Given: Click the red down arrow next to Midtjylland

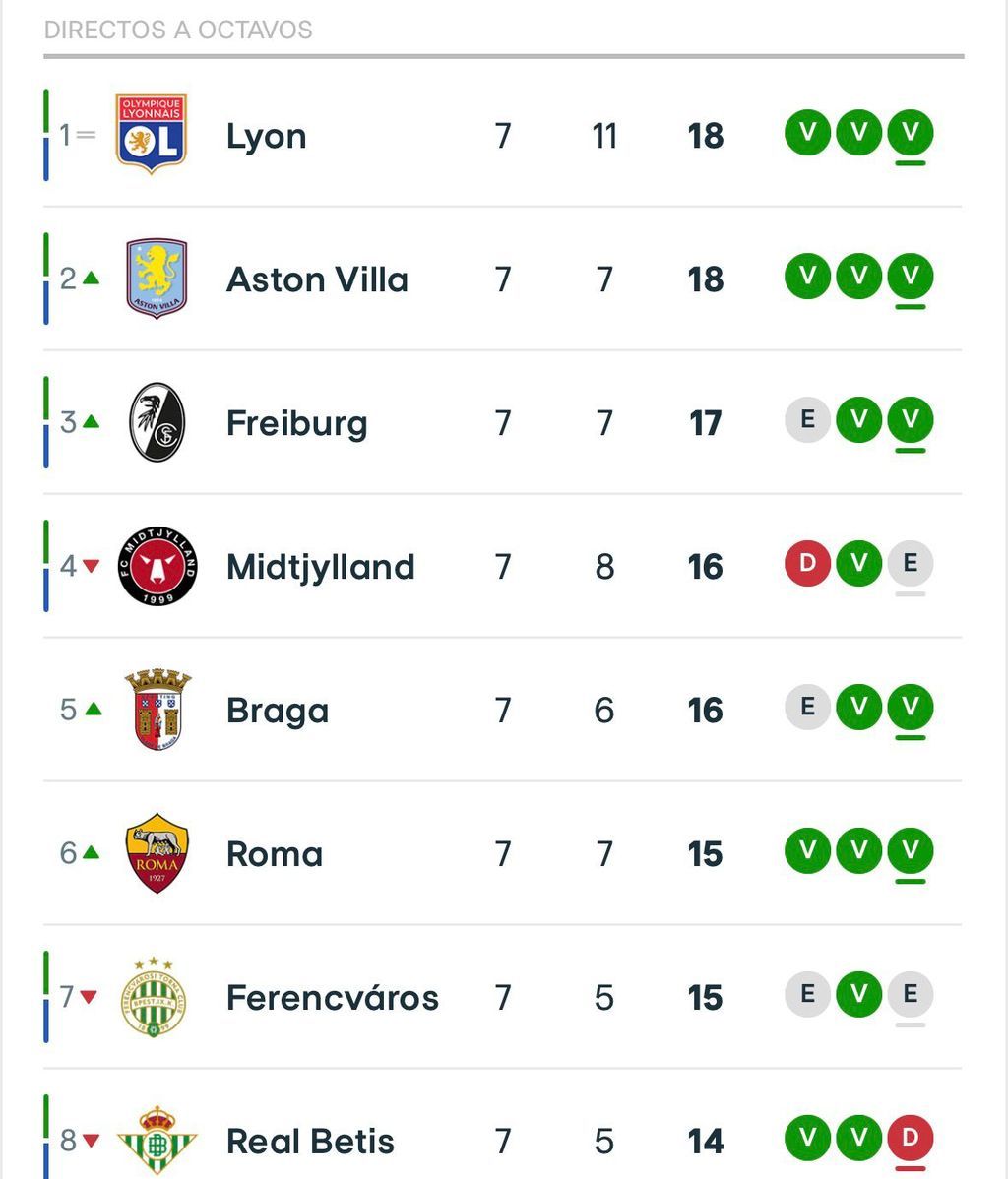Looking at the screenshot, I should pos(90,566).
